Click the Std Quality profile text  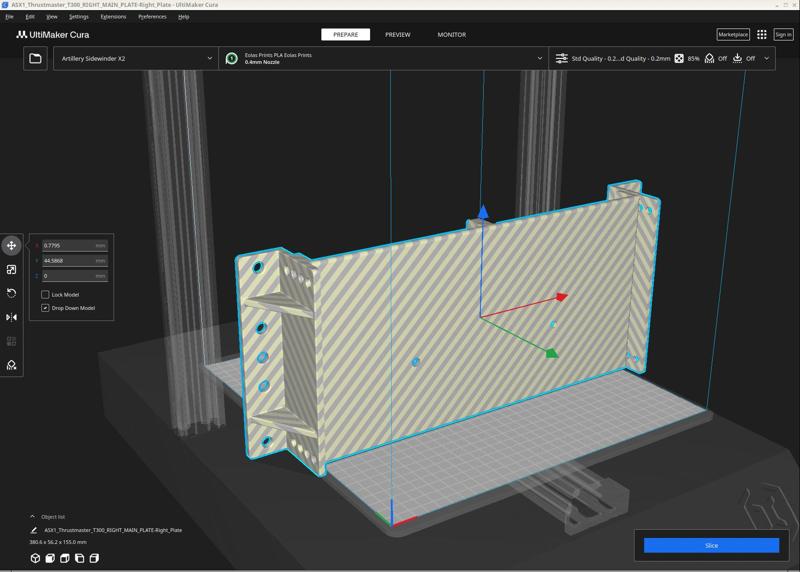tap(620, 59)
